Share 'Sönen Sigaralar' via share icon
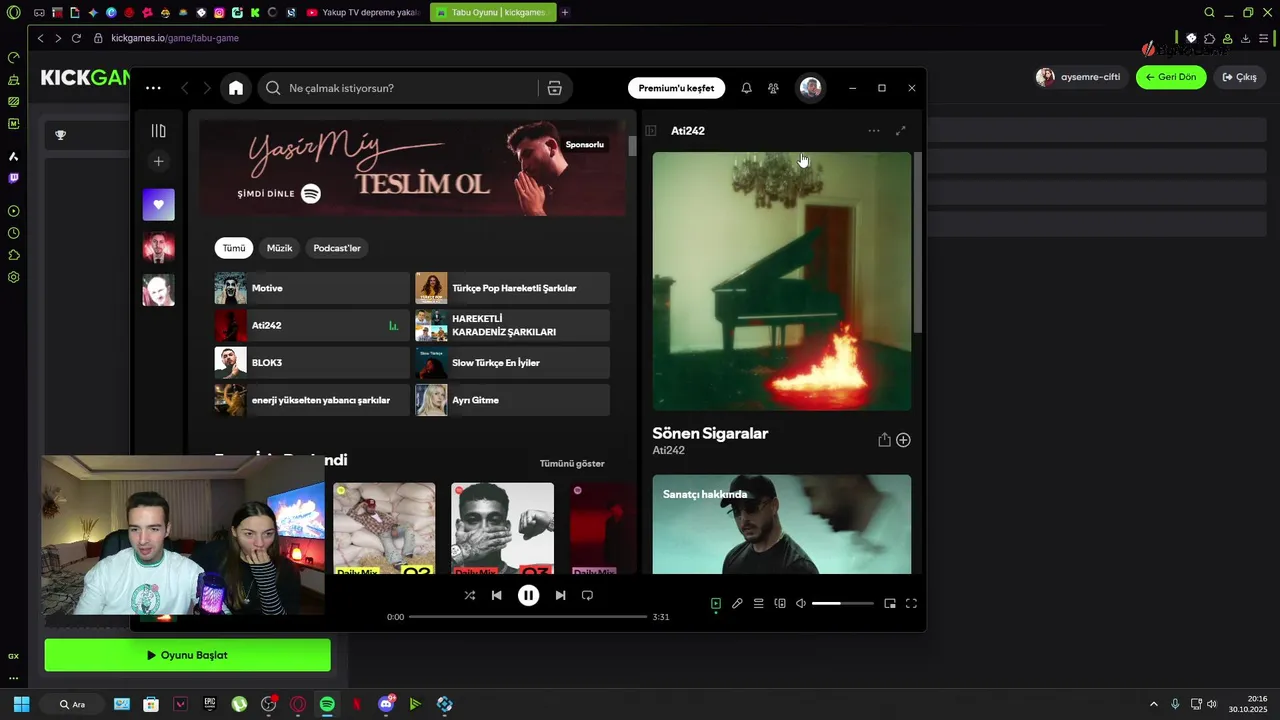 pos(884,440)
